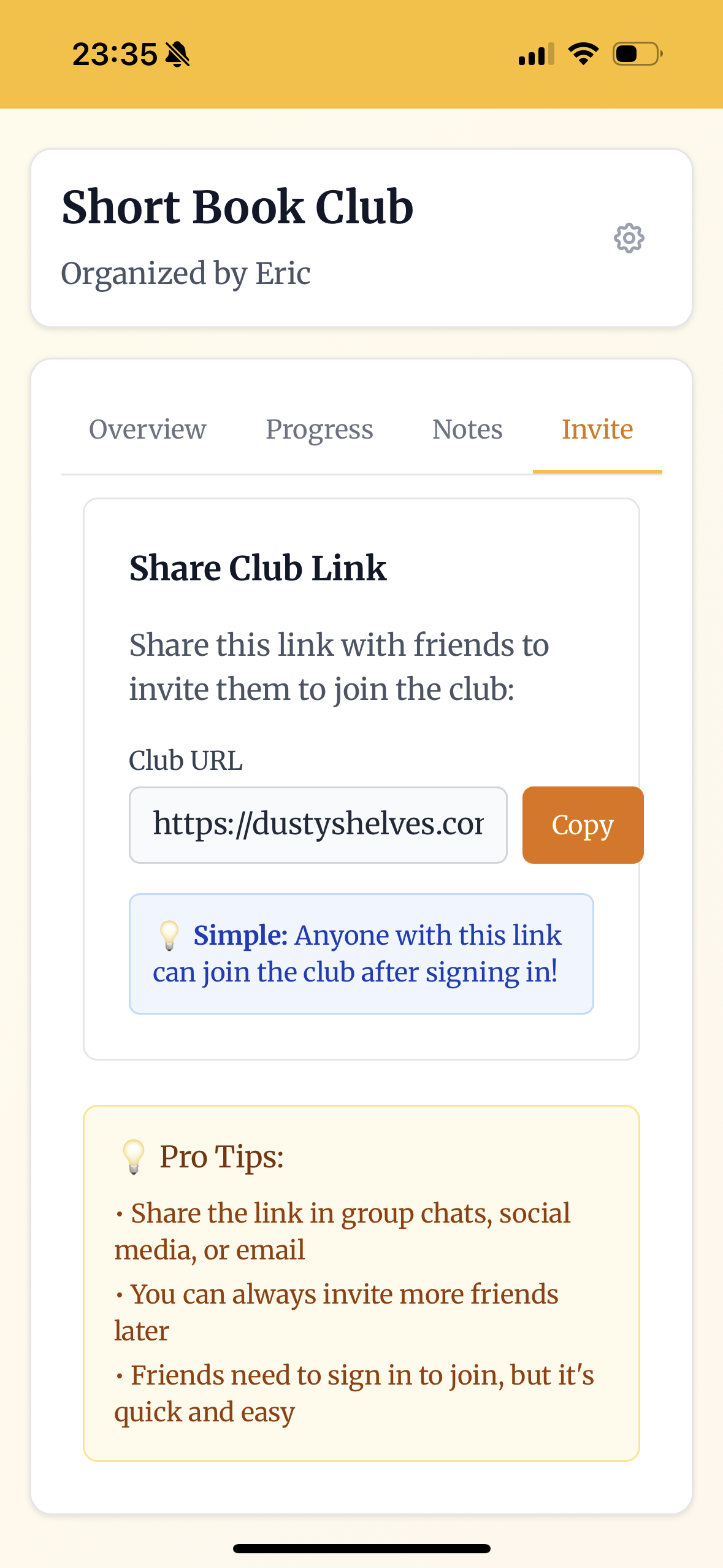Select the Notes tab
The height and width of the screenshot is (1568, 723).
pyautogui.click(x=467, y=429)
